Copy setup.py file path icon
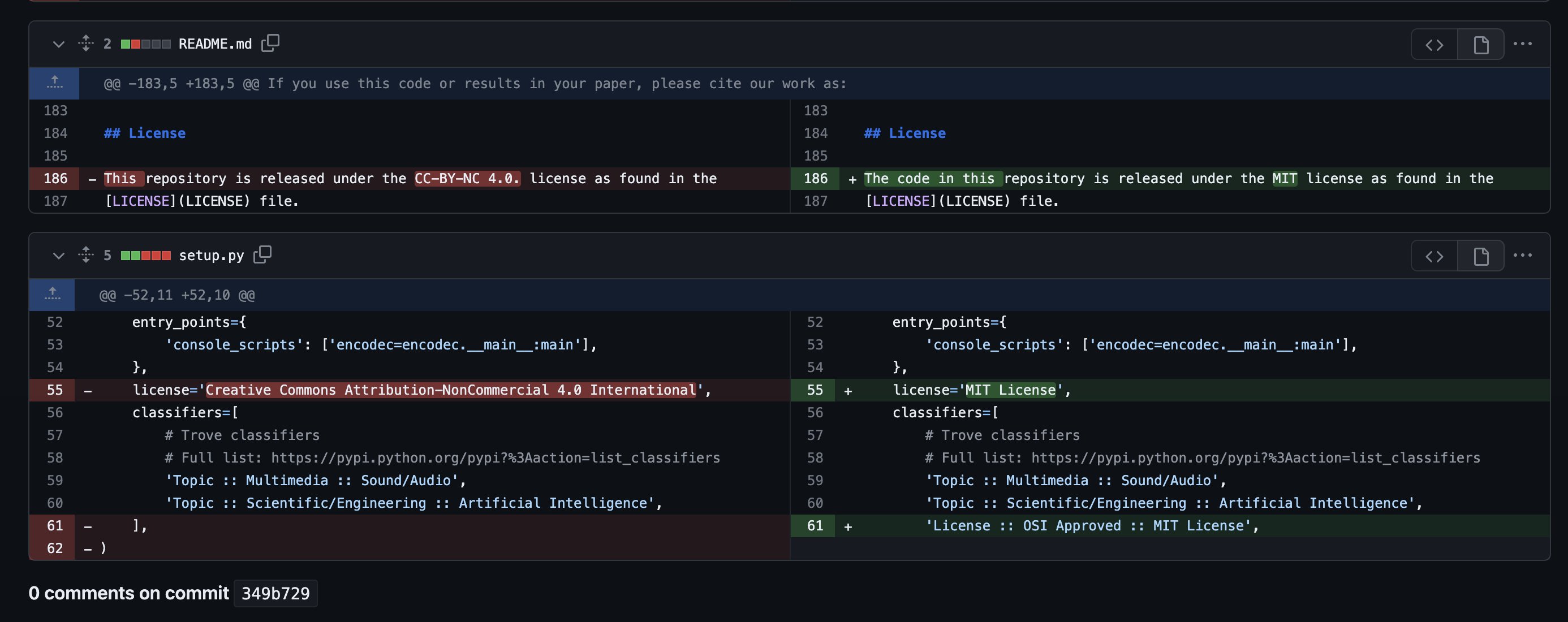This screenshot has height=622, width=1568. coord(262,255)
